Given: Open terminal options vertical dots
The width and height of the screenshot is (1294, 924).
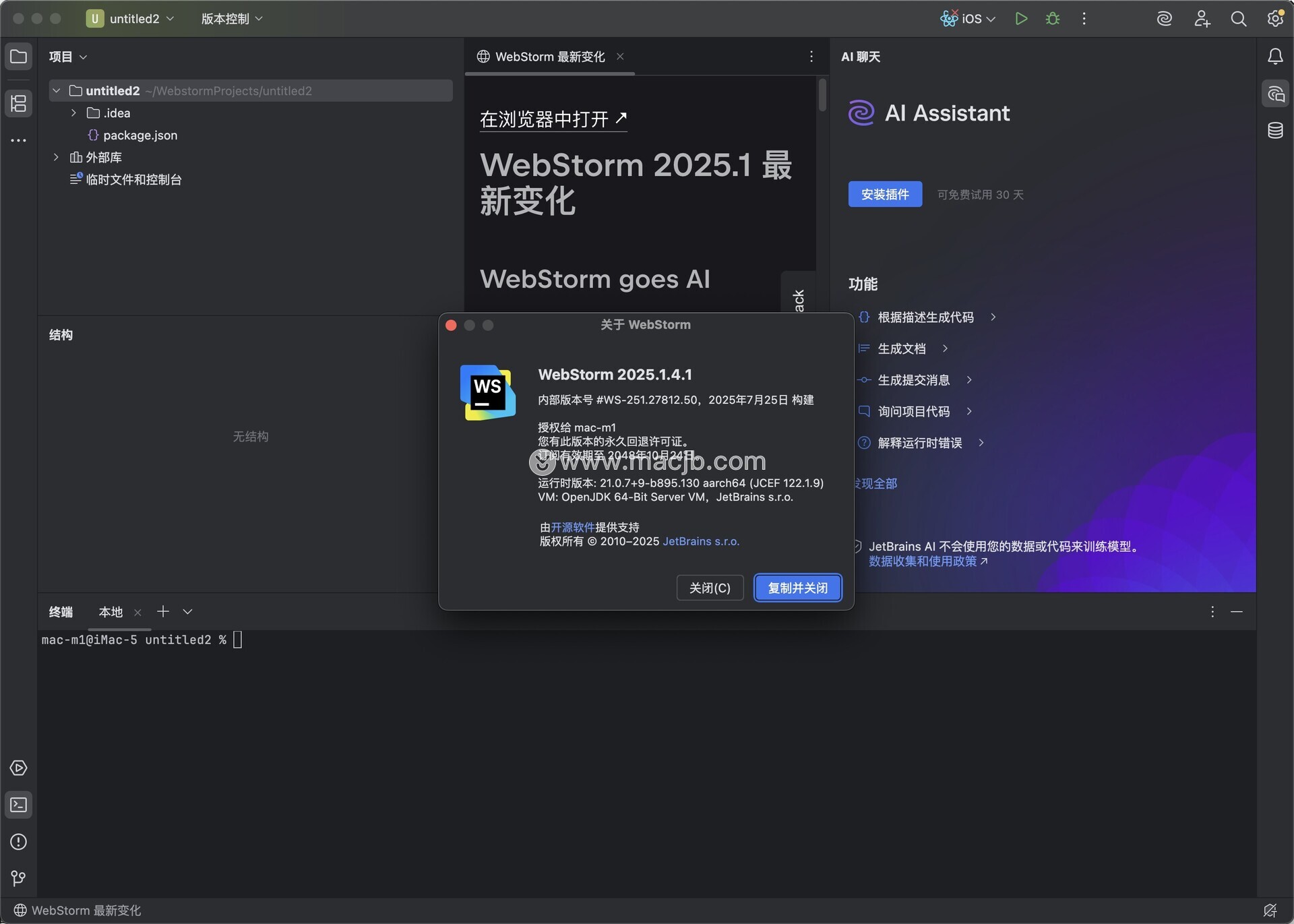Looking at the screenshot, I should pos(1212,612).
